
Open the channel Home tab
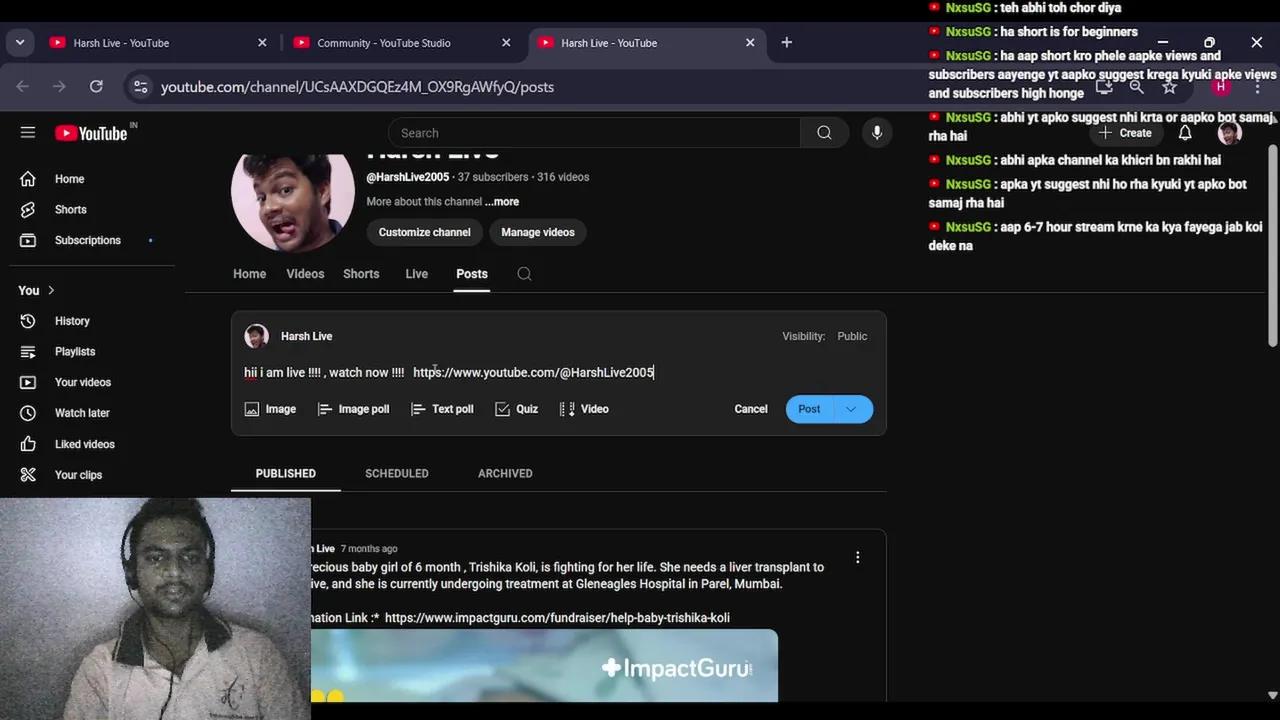[250, 274]
